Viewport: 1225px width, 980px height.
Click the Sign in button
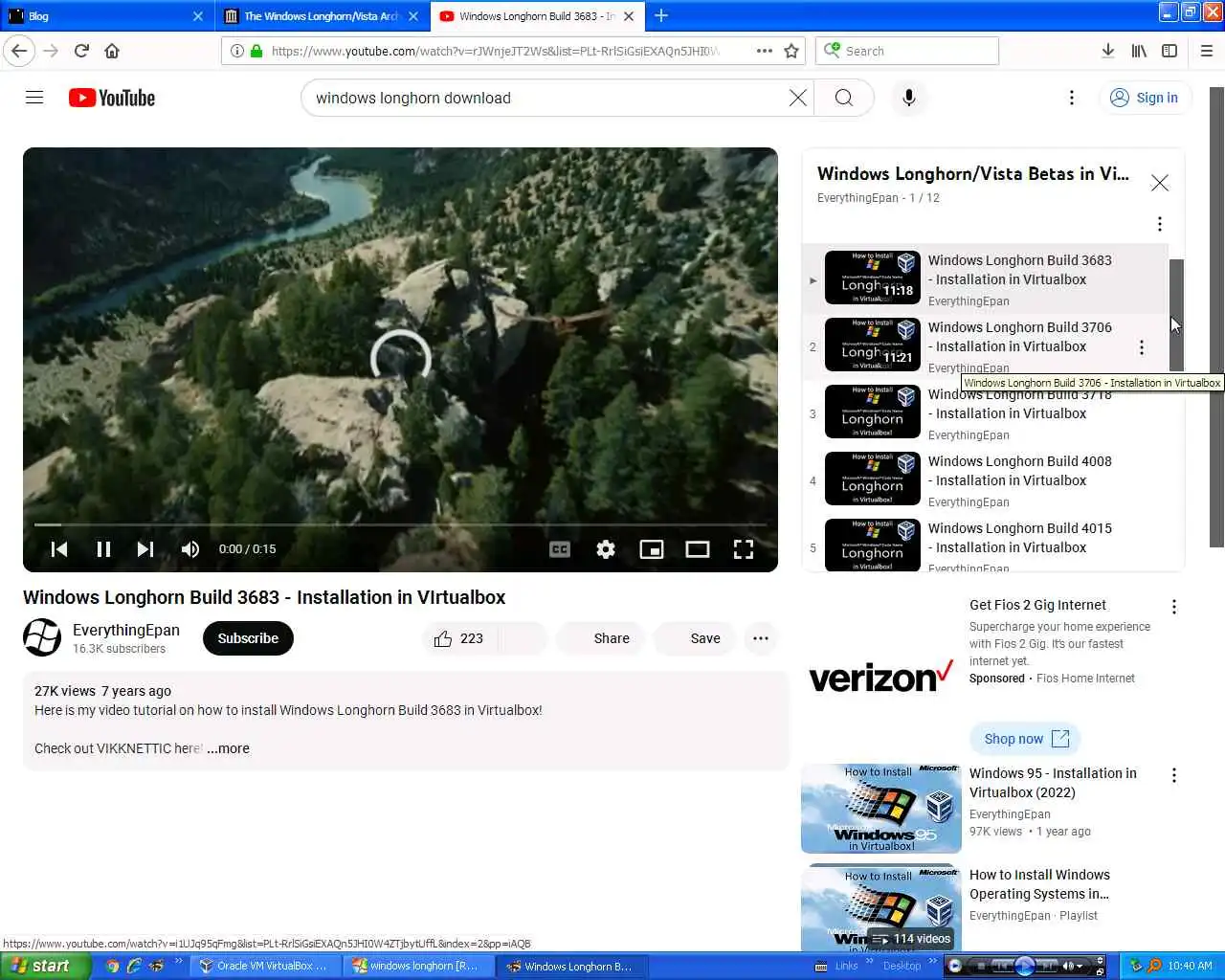click(1145, 98)
